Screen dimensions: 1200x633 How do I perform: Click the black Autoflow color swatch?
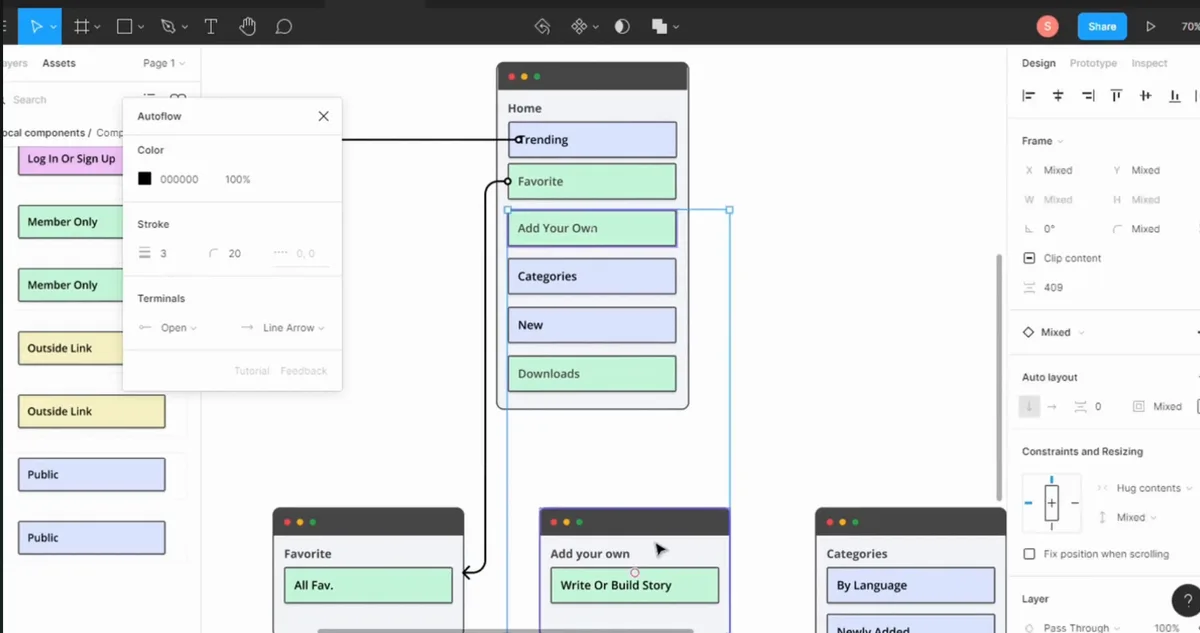[x=145, y=179]
